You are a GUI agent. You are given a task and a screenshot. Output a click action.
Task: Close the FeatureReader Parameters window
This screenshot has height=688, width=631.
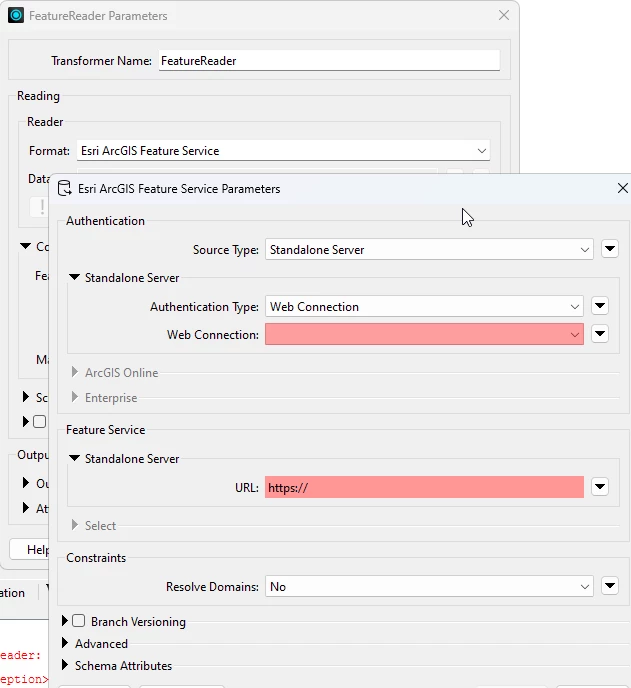(x=504, y=15)
